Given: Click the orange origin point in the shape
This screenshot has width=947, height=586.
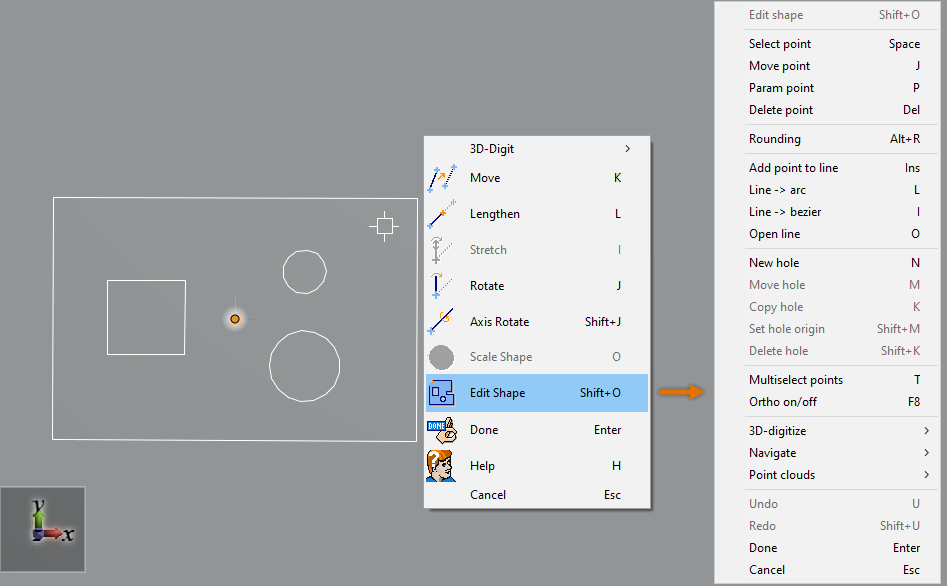Looking at the screenshot, I should [x=235, y=319].
